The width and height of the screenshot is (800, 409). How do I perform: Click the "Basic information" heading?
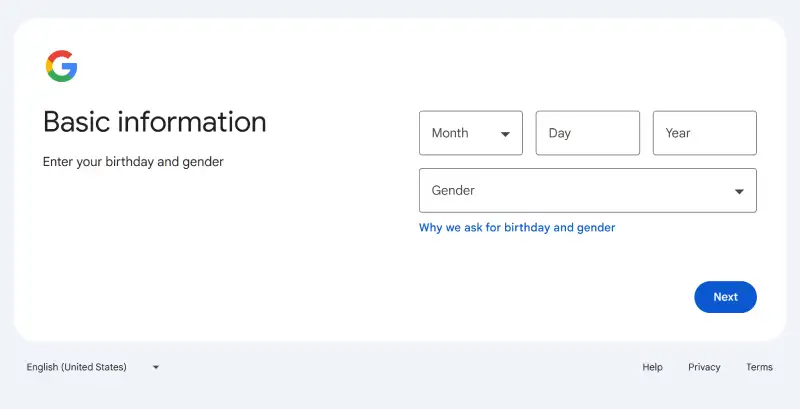[155, 122]
